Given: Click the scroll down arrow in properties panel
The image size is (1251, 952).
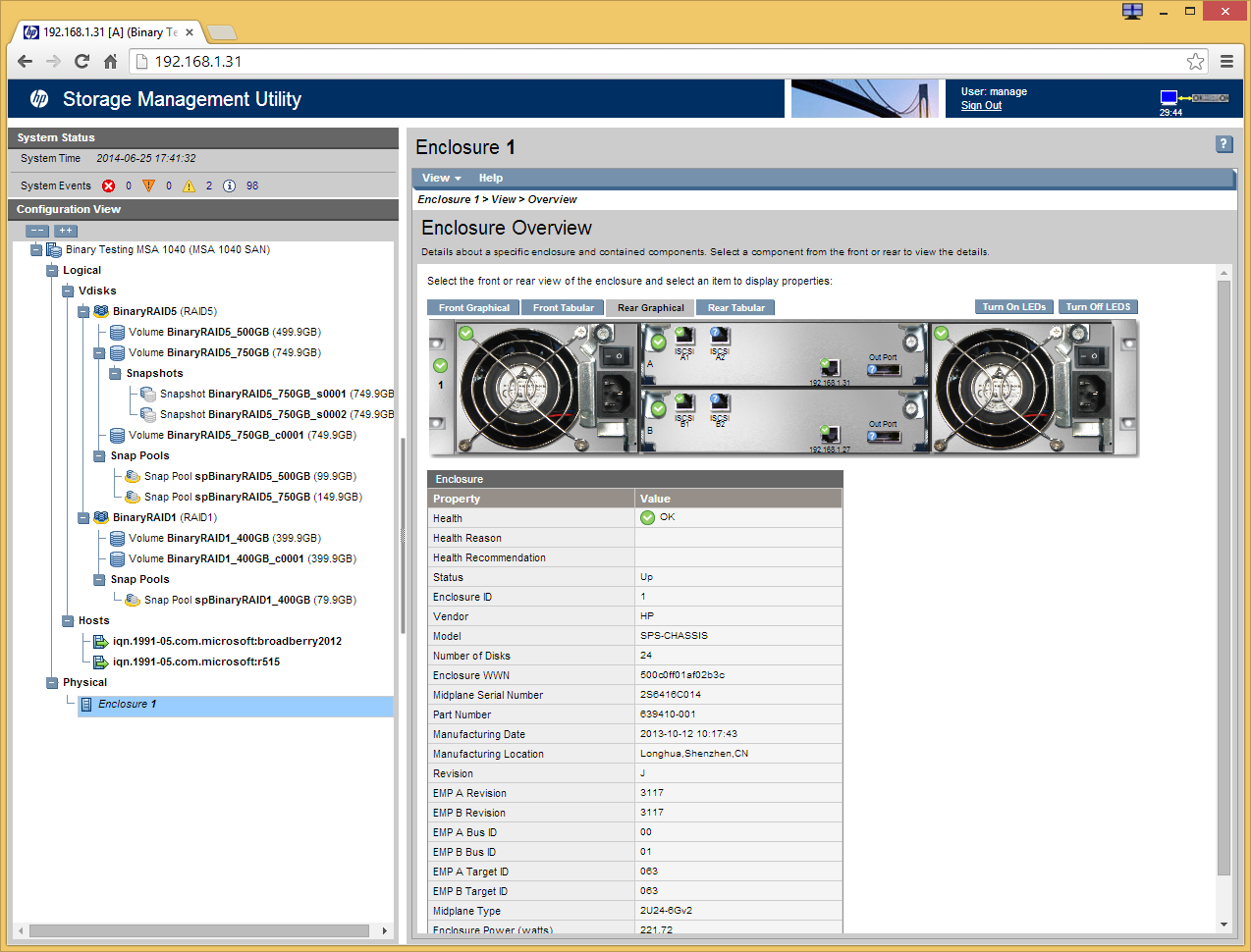Looking at the screenshot, I should tap(1224, 925).
